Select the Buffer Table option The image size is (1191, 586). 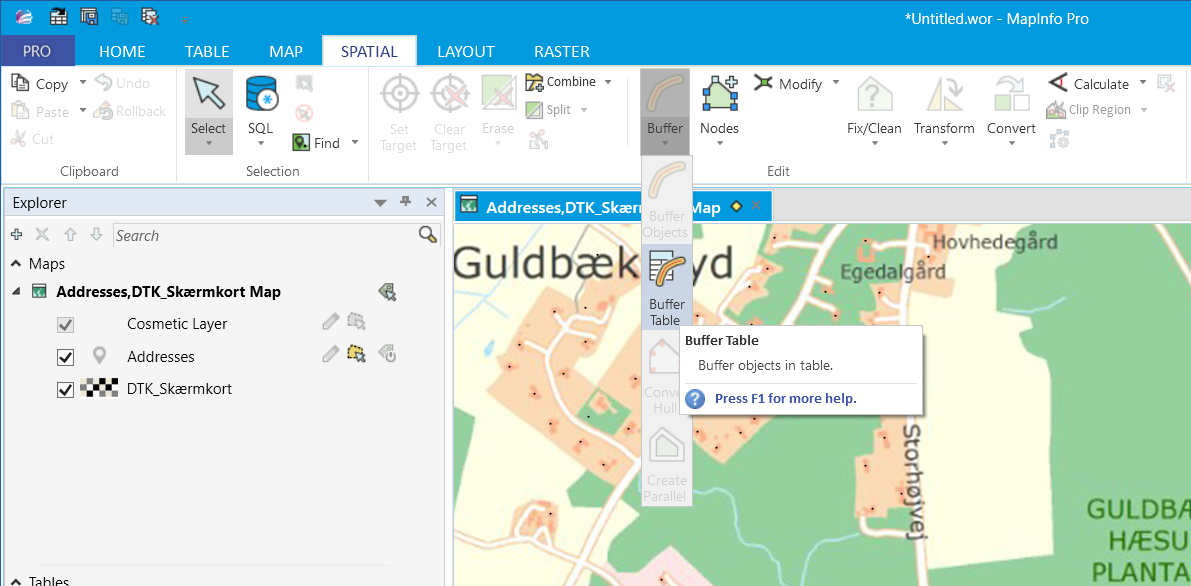(667, 287)
